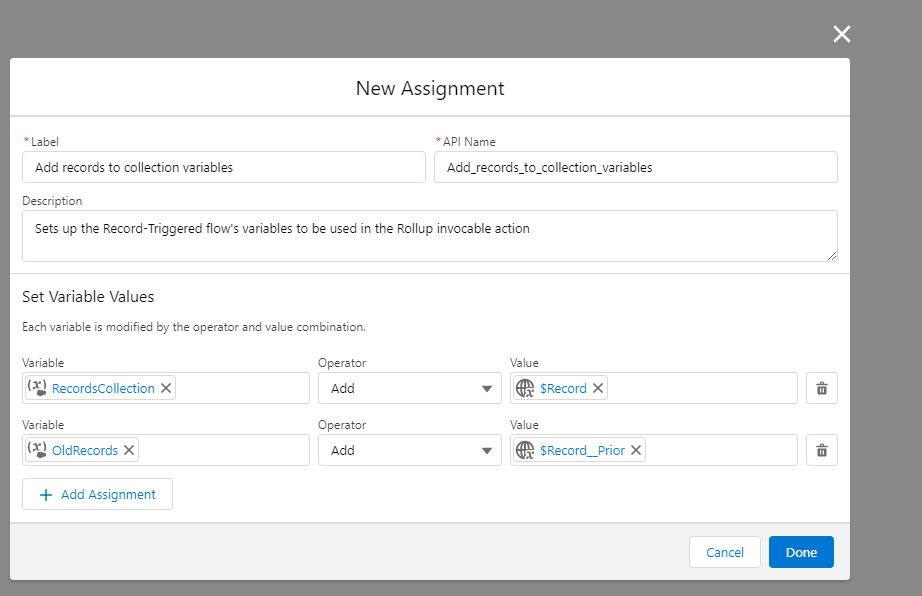
Task: Click the Cancel button
Action: pyautogui.click(x=724, y=551)
